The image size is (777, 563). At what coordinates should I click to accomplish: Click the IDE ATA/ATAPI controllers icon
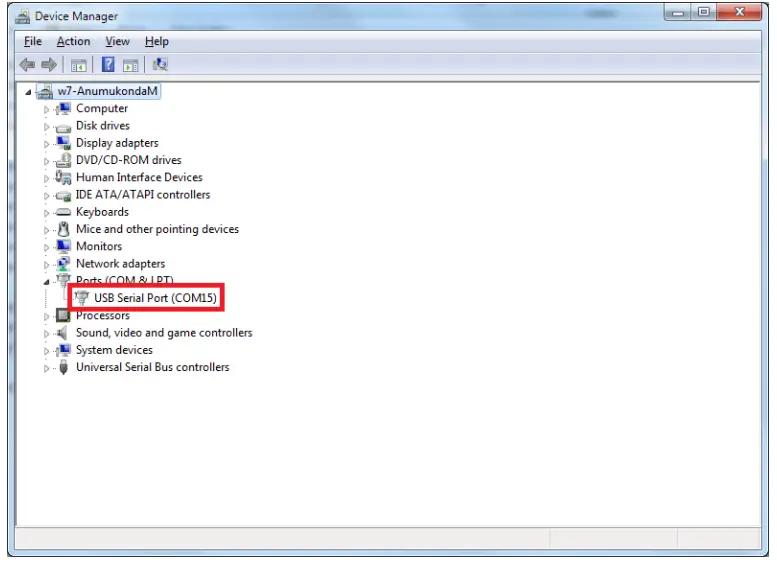63,196
